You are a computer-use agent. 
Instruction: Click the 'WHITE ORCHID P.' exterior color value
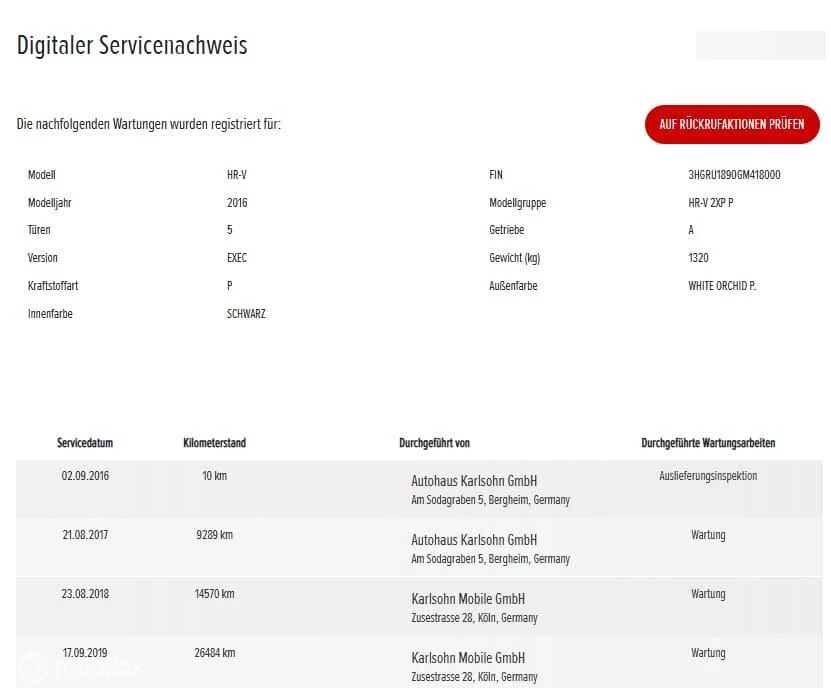pos(722,286)
